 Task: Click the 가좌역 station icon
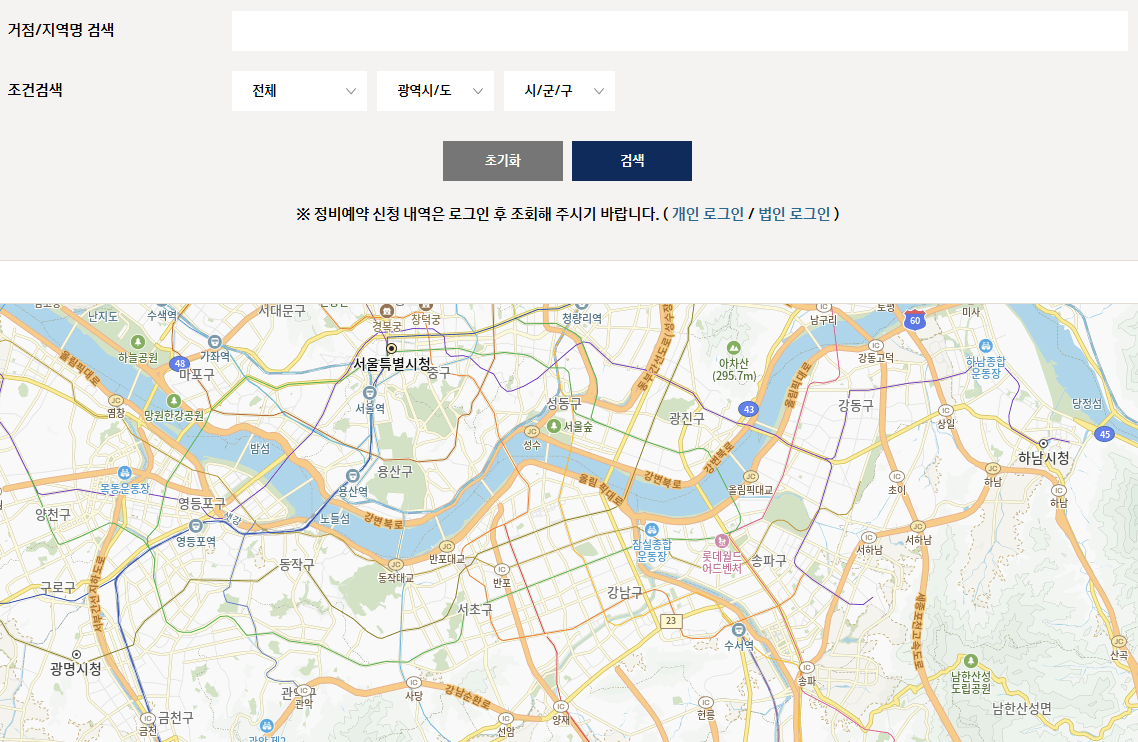(215, 341)
